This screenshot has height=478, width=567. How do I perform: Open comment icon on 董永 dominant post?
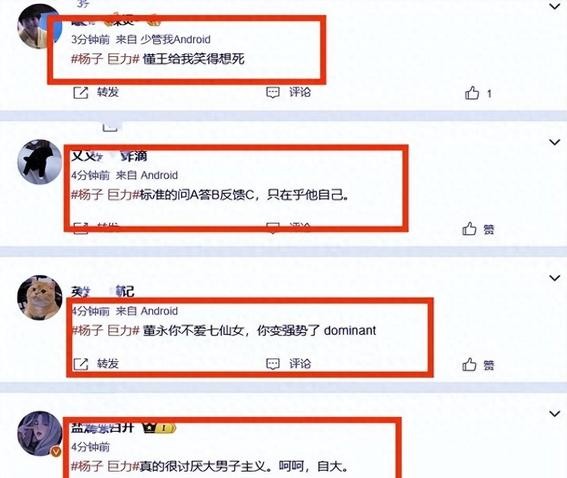click(x=273, y=364)
